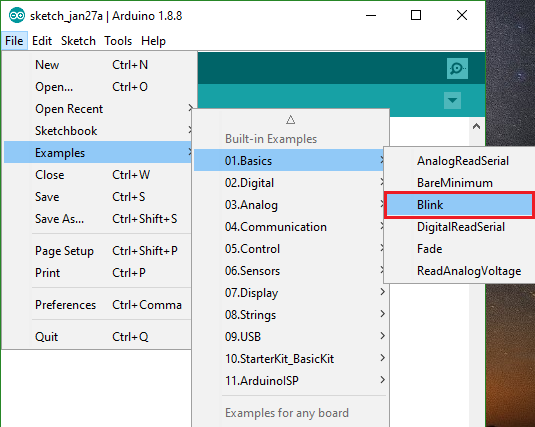Viewport: 535px width, 427px height.
Task: Select Quit in the File menu
Action: click(98, 337)
